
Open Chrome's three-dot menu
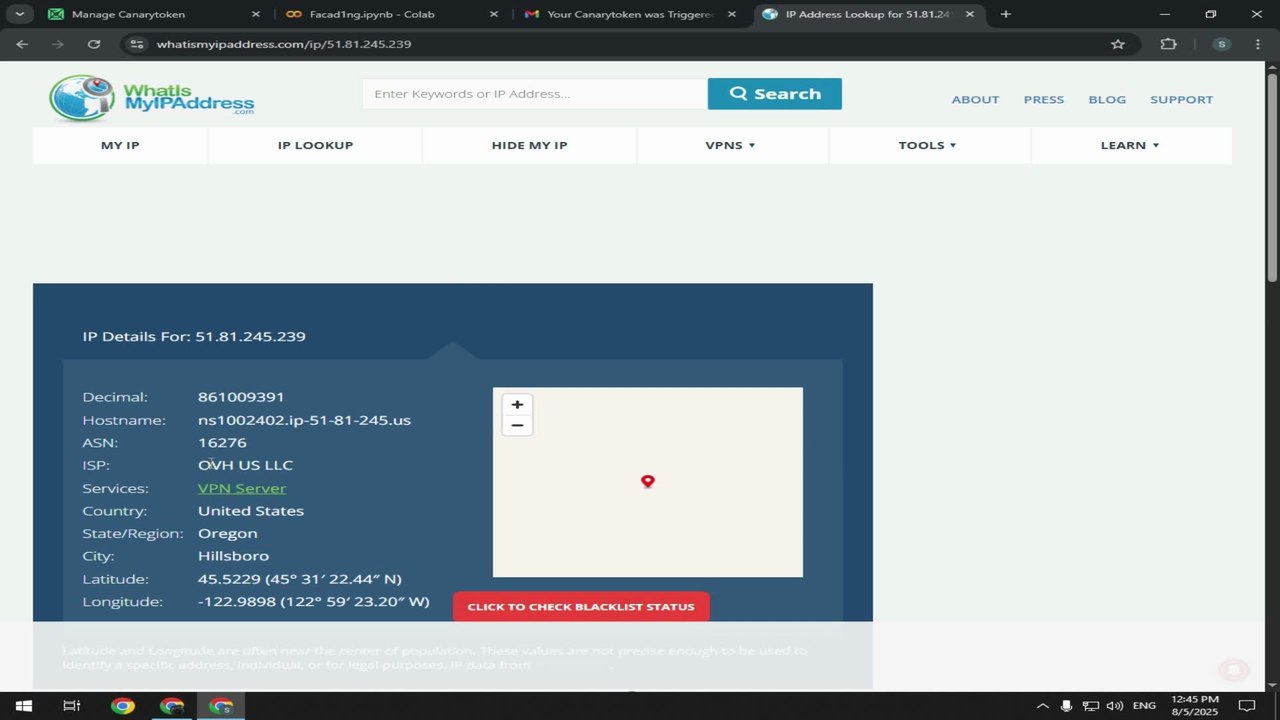[x=1258, y=44]
